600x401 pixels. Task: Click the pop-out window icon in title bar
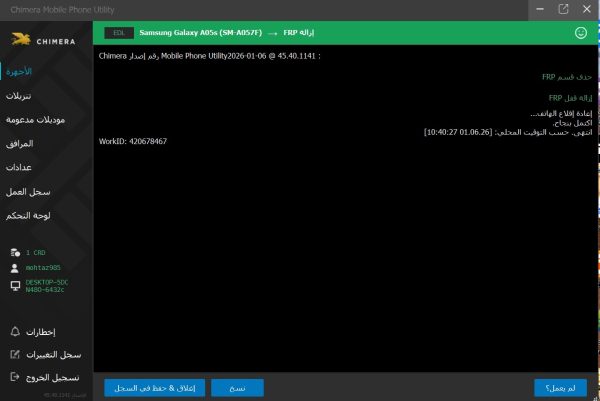click(x=563, y=9)
